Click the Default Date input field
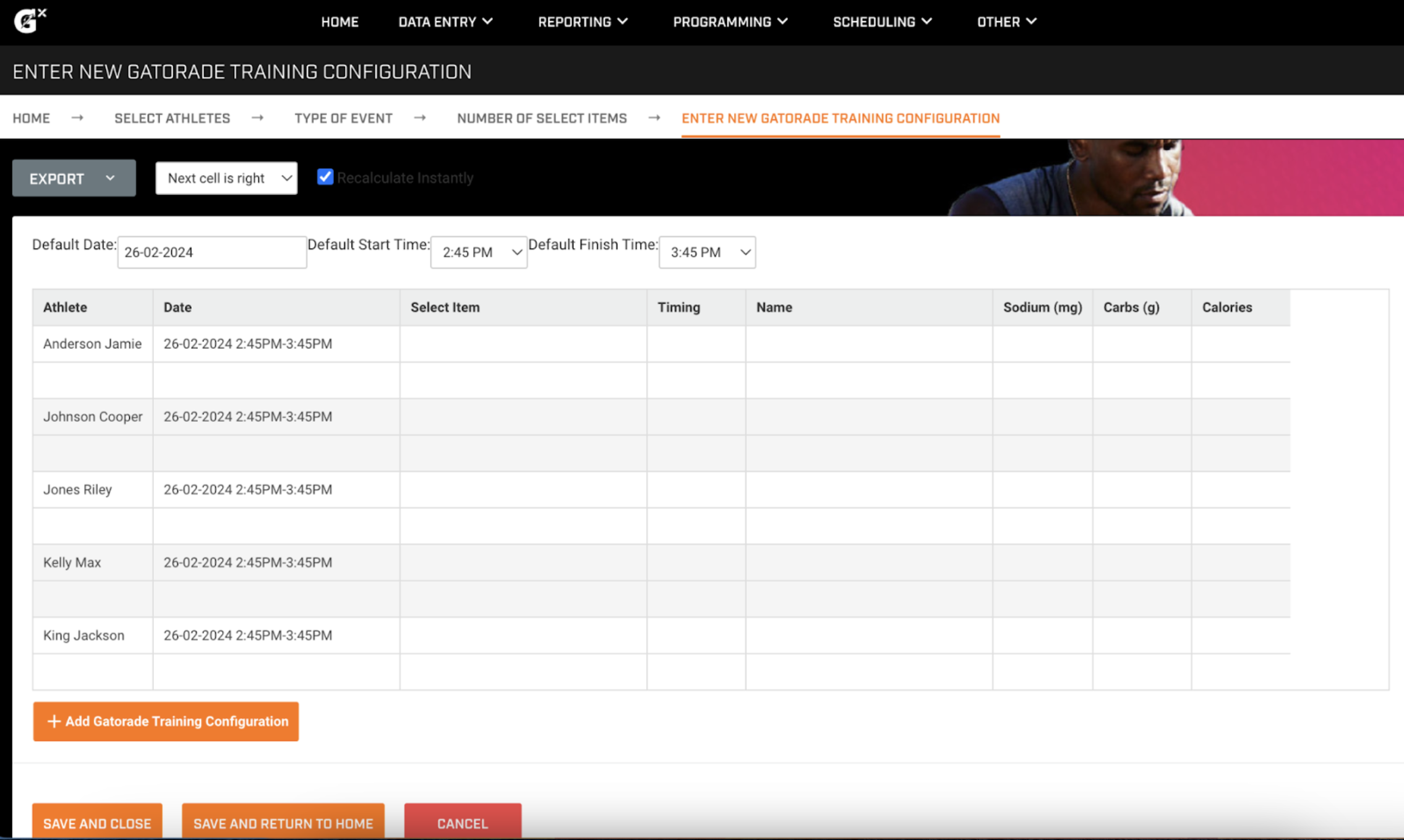The width and height of the screenshot is (1404, 840). (212, 252)
